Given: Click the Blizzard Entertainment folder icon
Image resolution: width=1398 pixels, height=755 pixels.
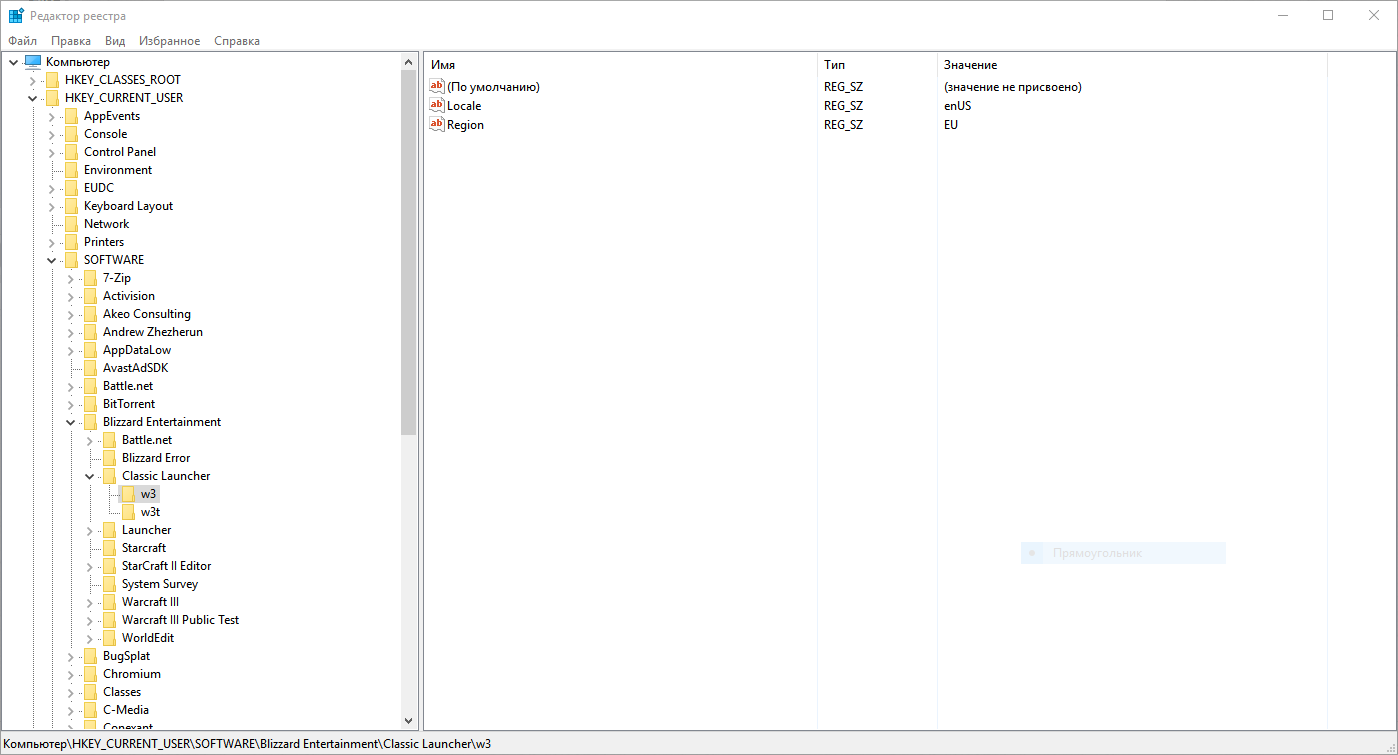Looking at the screenshot, I should coord(90,422).
